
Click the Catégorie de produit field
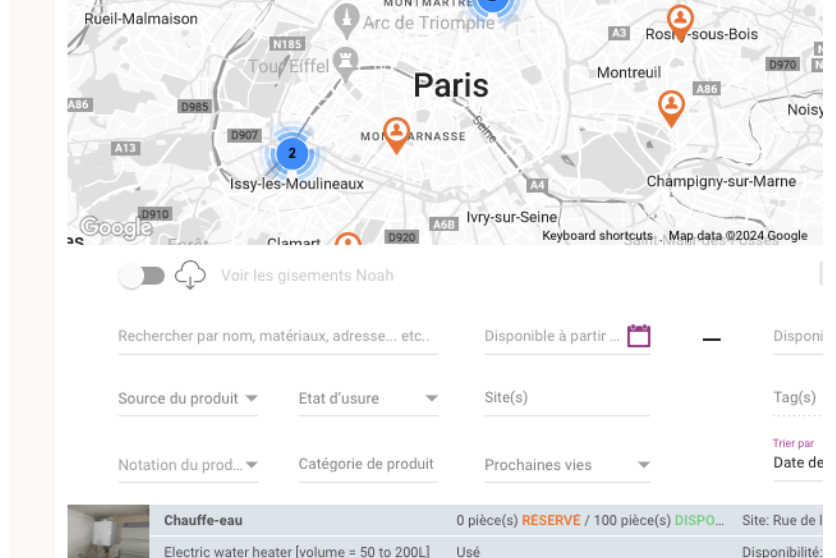coord(368,464)
